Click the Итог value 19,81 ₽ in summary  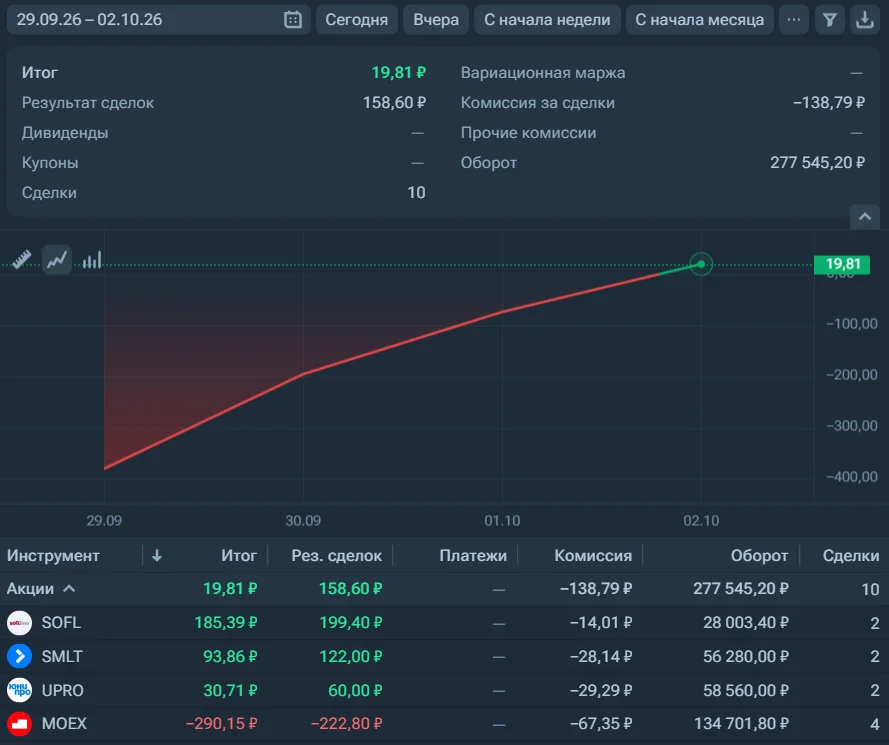399,73
